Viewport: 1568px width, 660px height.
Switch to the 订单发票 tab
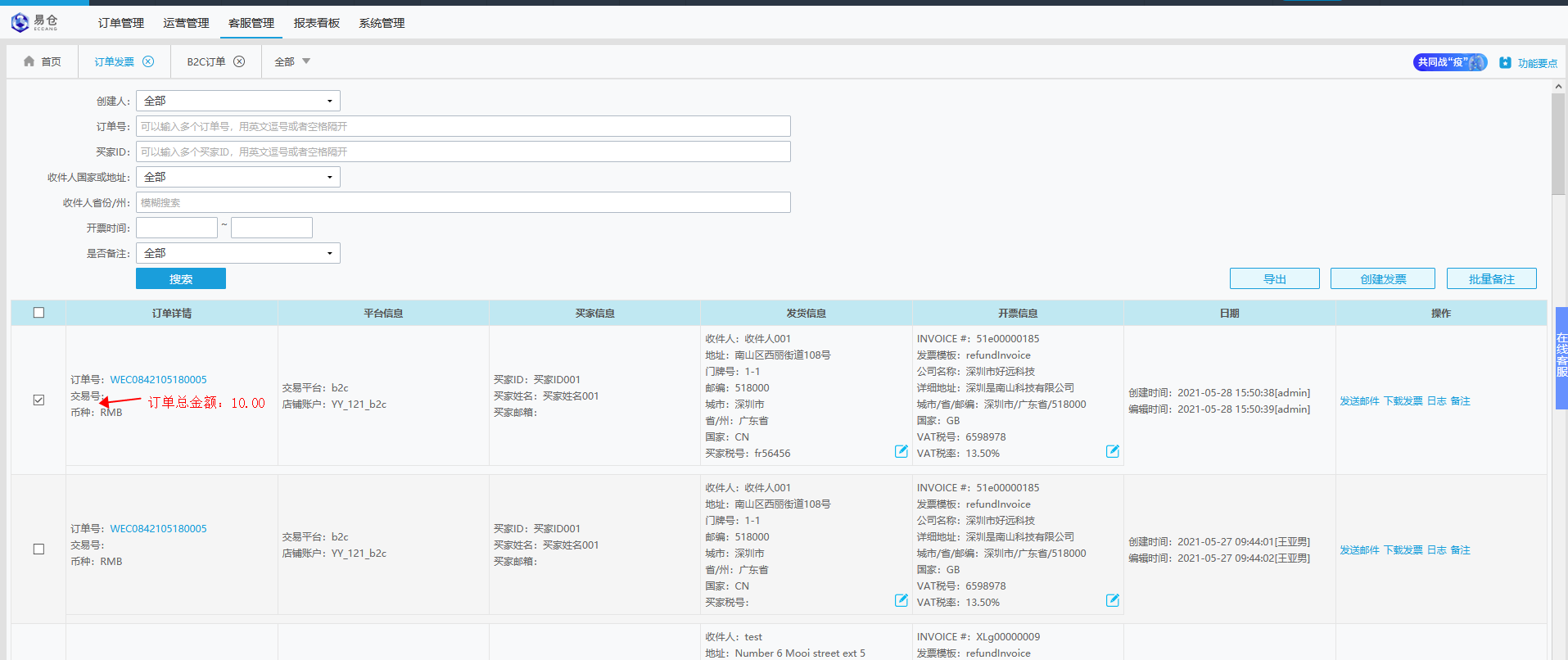click(114, 61)
